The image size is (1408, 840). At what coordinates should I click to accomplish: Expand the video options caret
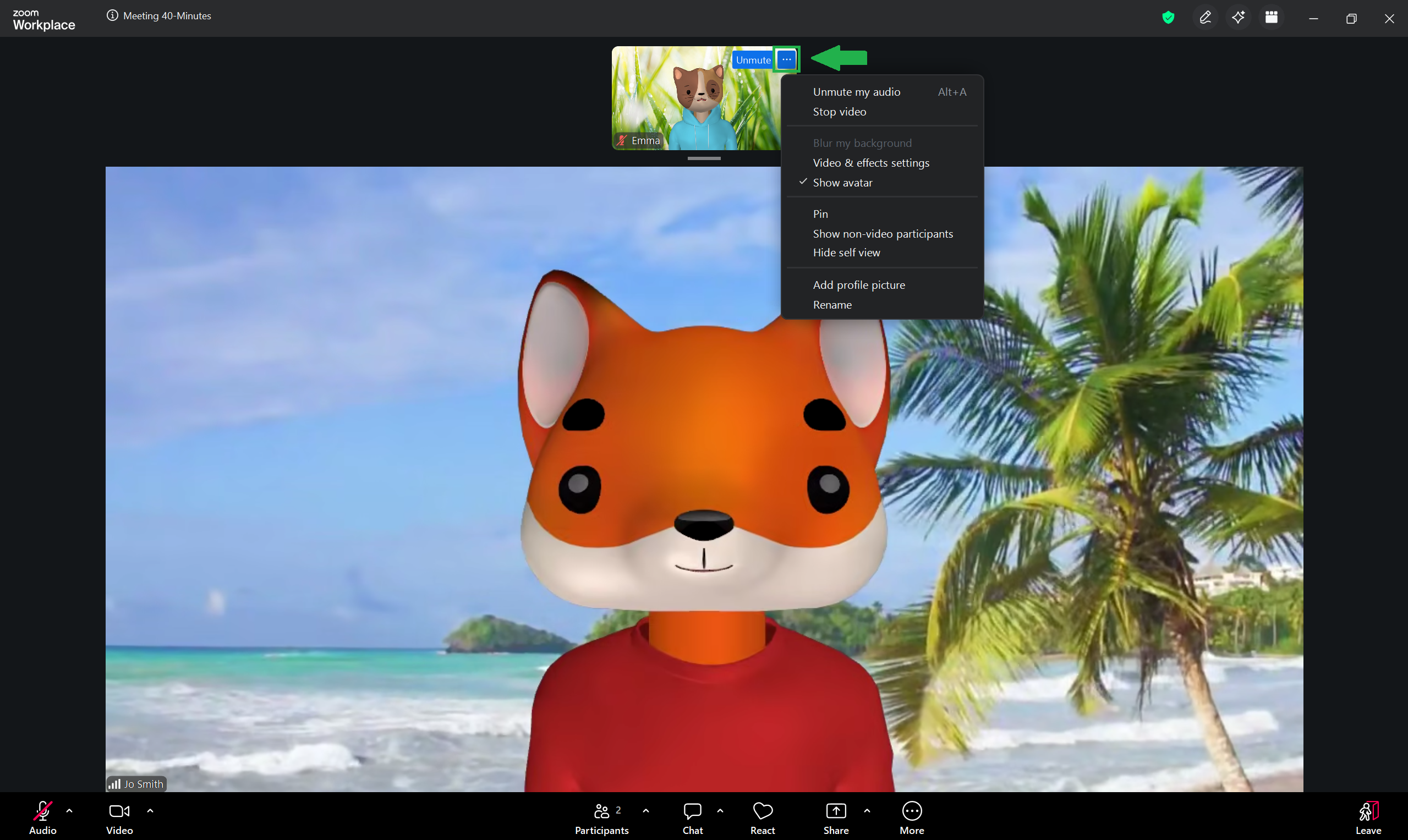(x=150, y=810)
